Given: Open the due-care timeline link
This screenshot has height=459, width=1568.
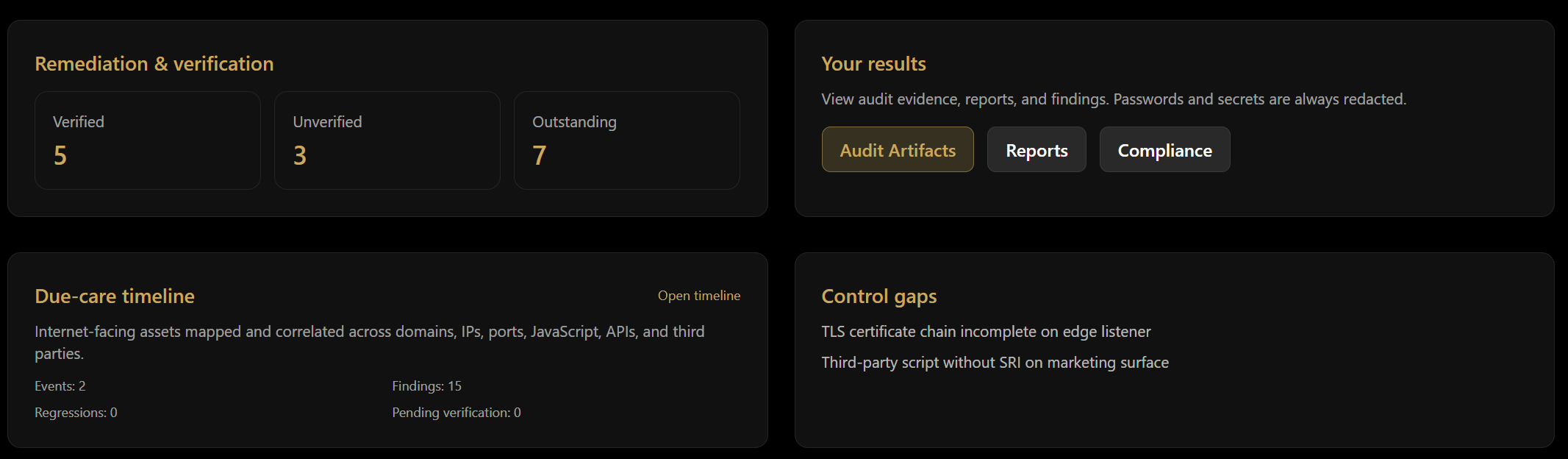Looking at the screenshot, I should coord(698,296).
